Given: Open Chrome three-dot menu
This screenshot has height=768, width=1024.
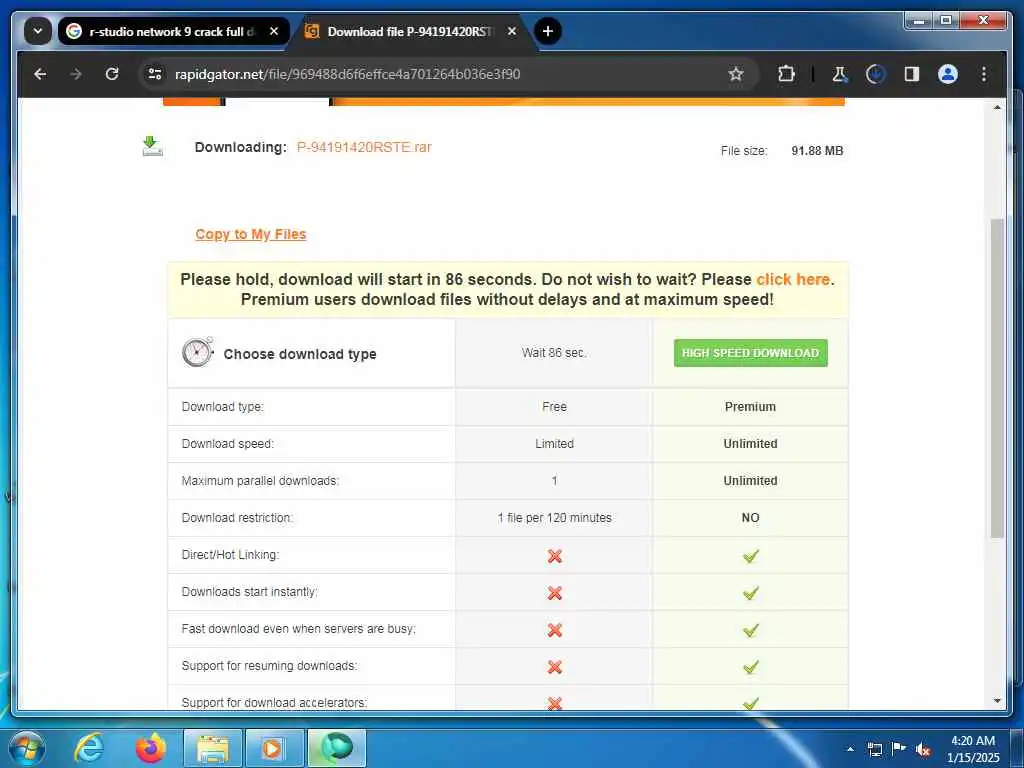Looking at the screenshot, I should (x=984, y=74).
